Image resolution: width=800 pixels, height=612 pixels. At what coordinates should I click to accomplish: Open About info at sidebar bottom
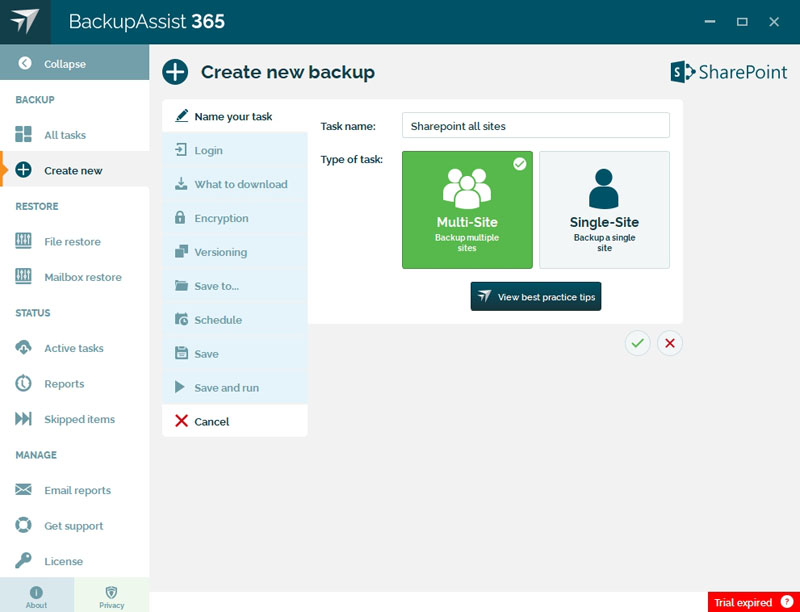[x=37, y=595]
